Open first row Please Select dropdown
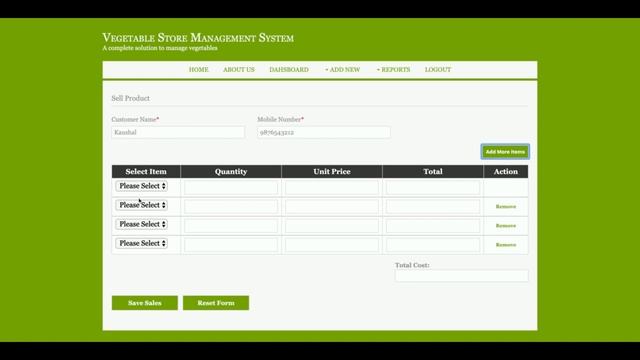 click(x=142, y=186)
